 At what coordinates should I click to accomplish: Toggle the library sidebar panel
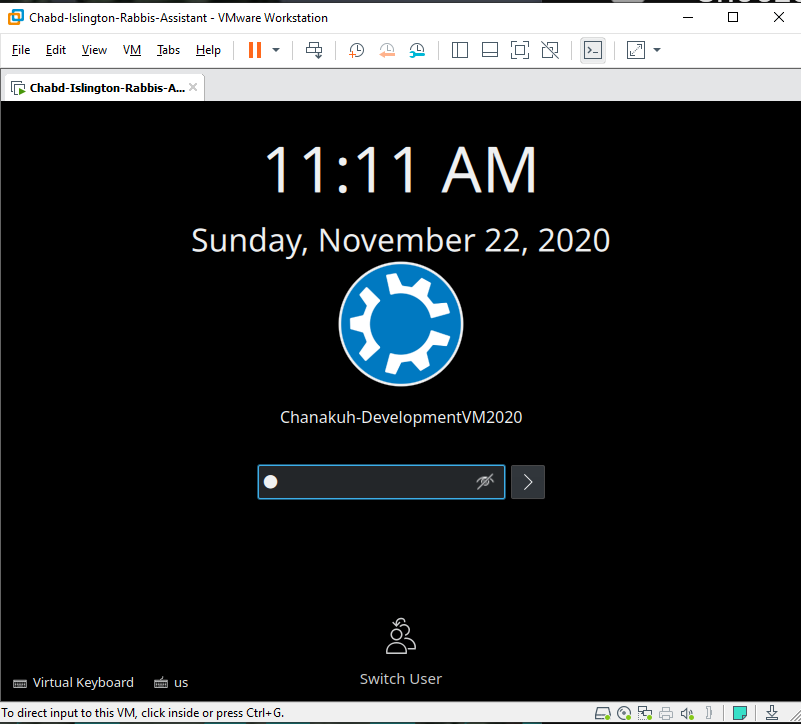click(460, 50)
